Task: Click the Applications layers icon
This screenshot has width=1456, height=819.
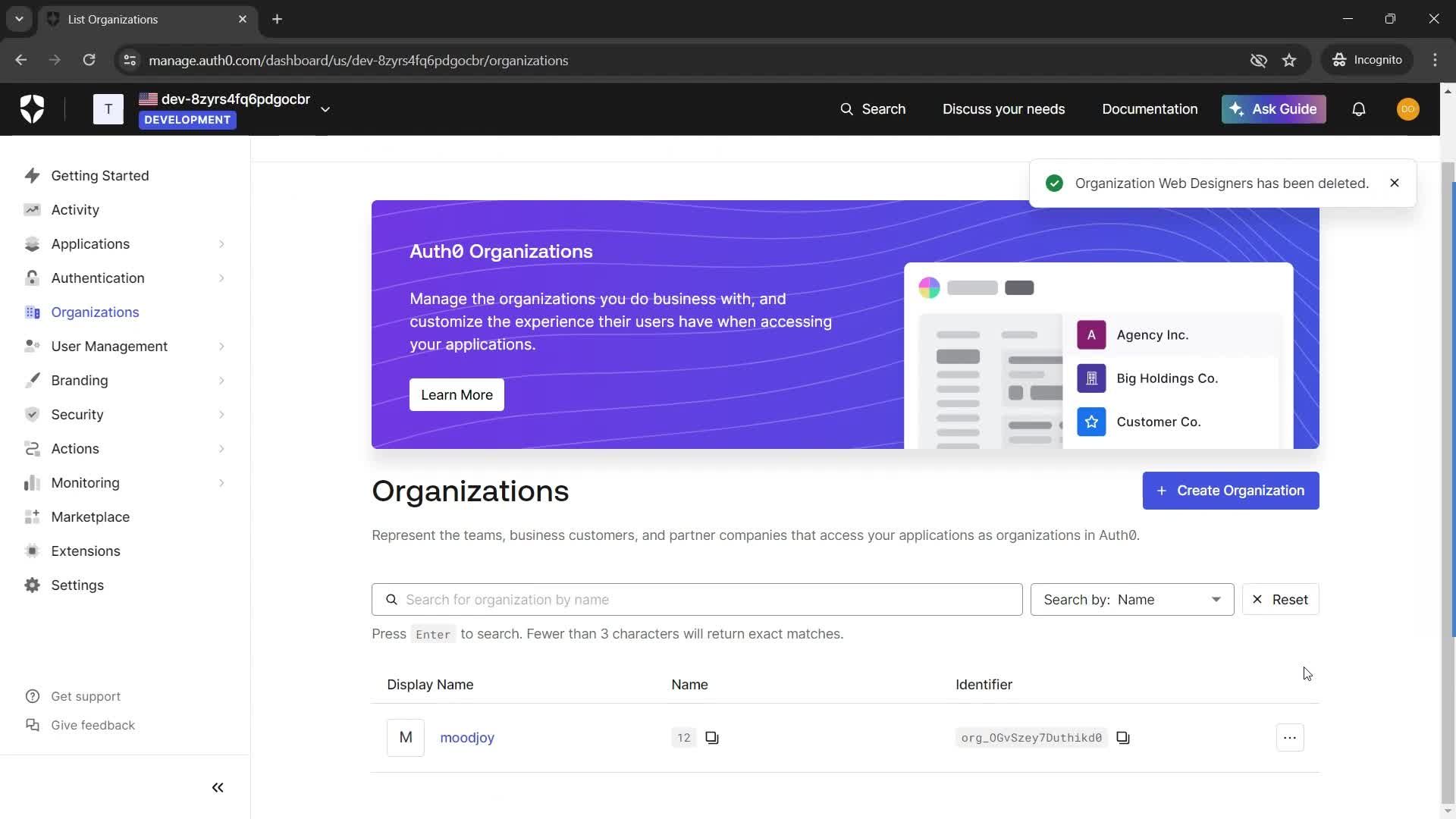Action: pyautogui.click(x=32, y=243)
